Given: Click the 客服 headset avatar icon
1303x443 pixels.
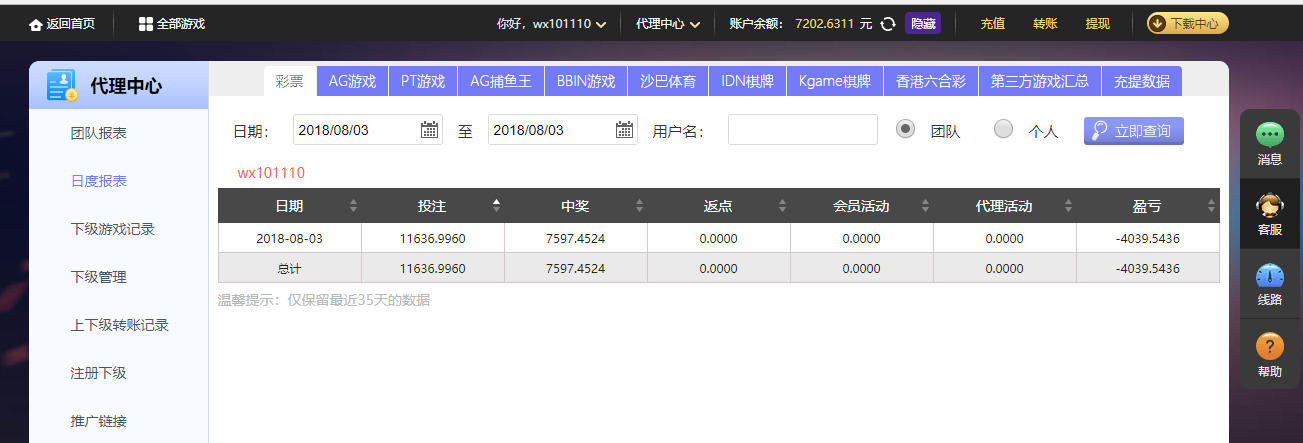Looking at the screenshot, I should (x=1270, y=204).
